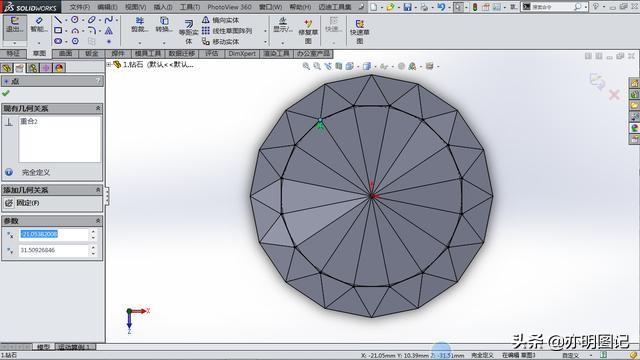640x360 pixels.
Task: Switch to the DimXpert tab
Action: [242, 53]
